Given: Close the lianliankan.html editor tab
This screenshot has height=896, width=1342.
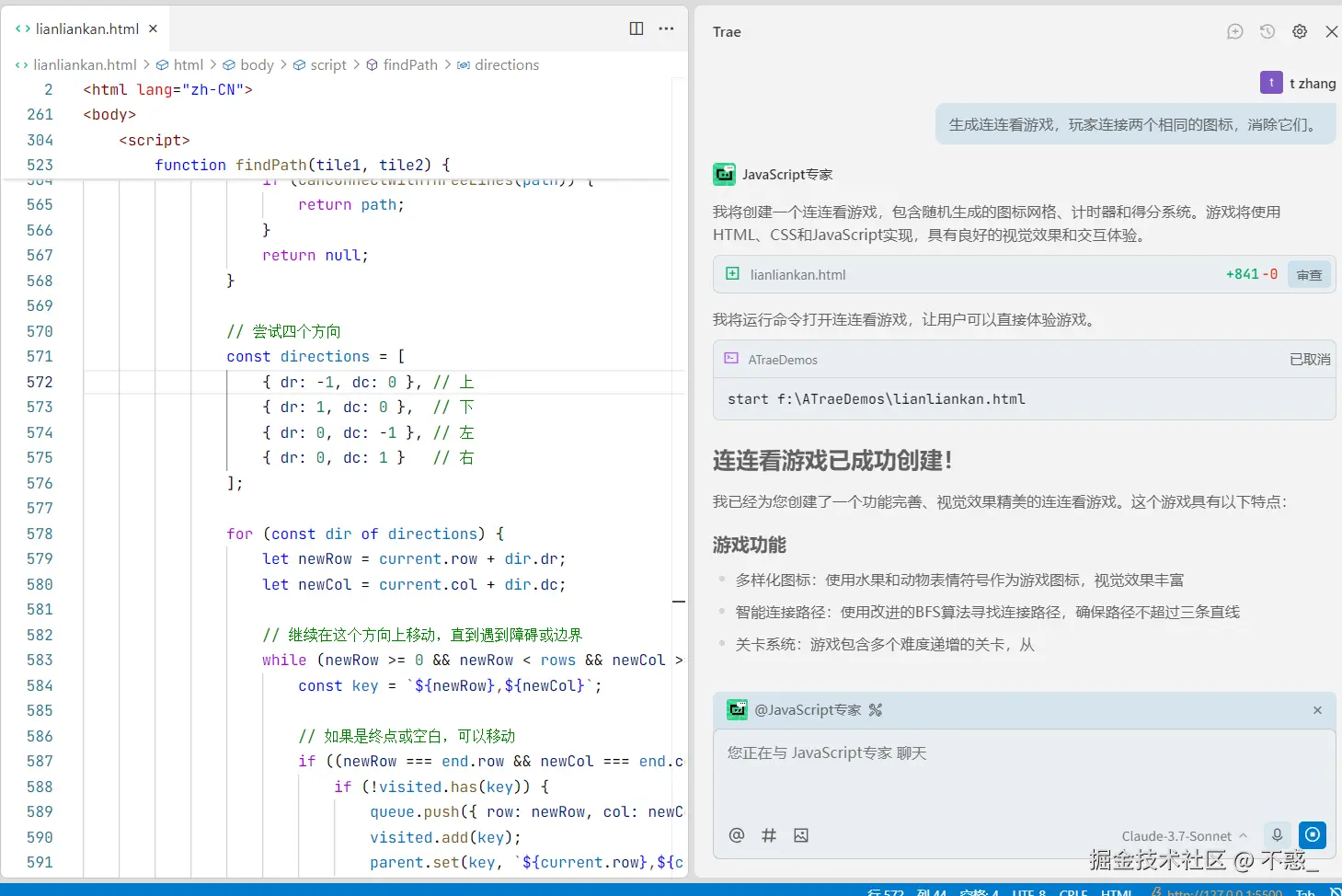Looking at the screenshot, I should point(153,29).
